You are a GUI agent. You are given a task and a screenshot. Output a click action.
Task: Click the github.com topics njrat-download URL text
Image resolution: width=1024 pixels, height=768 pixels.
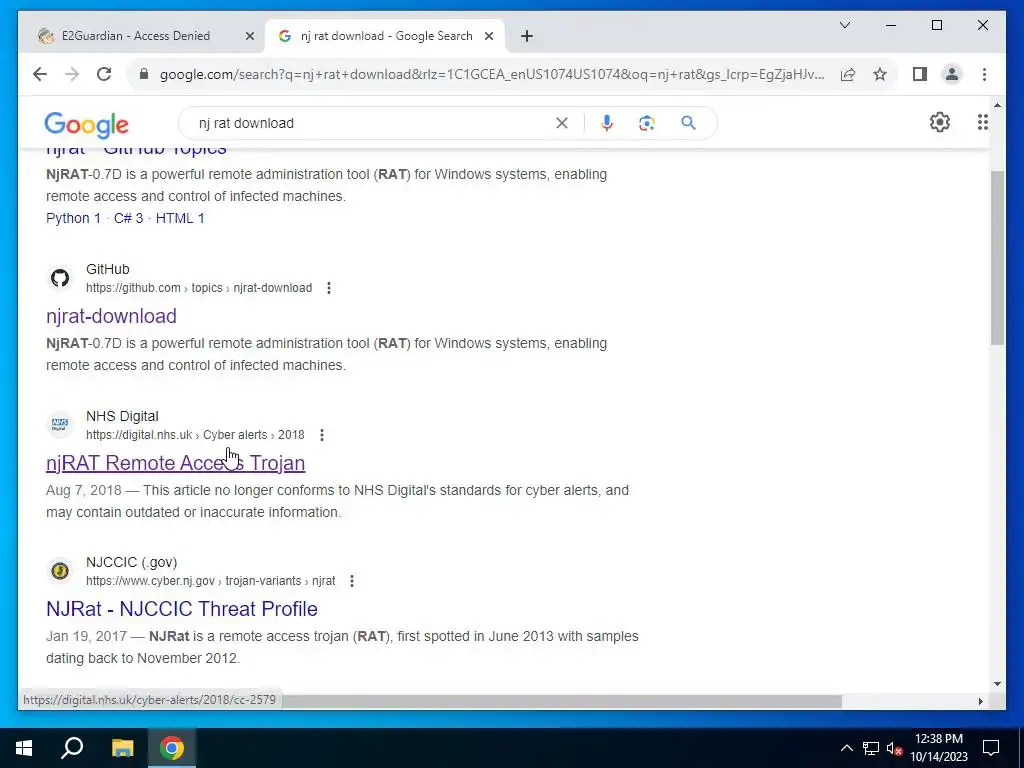(199, 288)
